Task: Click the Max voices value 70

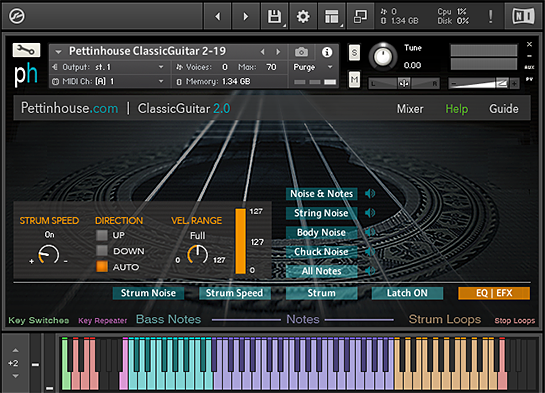Action: (x=271, y=67)
